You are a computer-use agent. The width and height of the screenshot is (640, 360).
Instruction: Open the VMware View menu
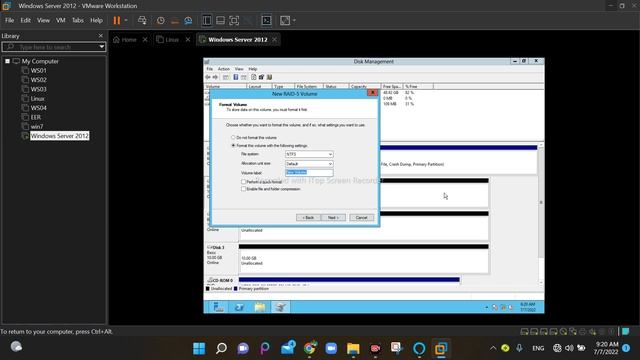[43, 20]
